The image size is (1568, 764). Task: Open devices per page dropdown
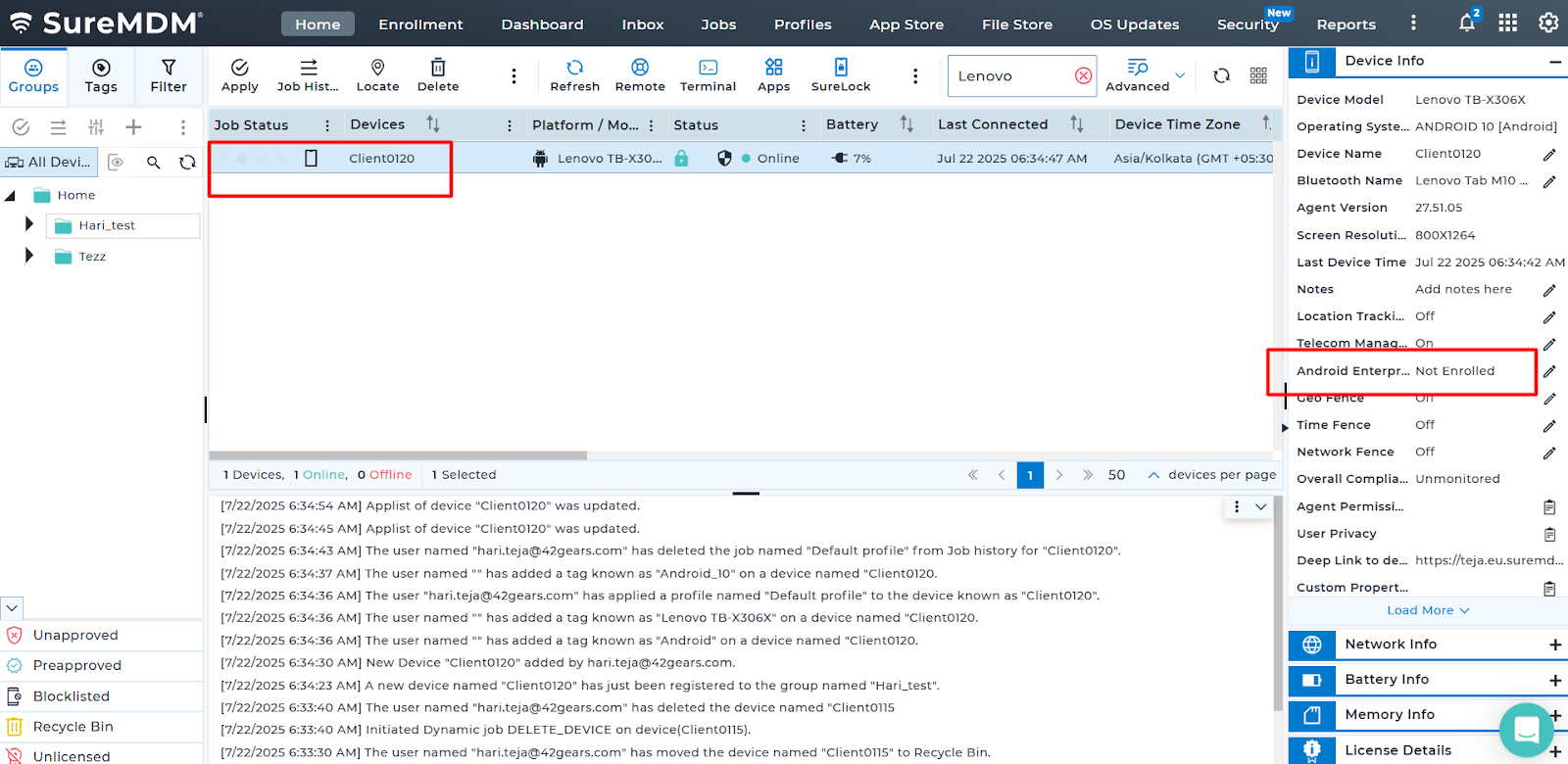tap(1153, 475)
